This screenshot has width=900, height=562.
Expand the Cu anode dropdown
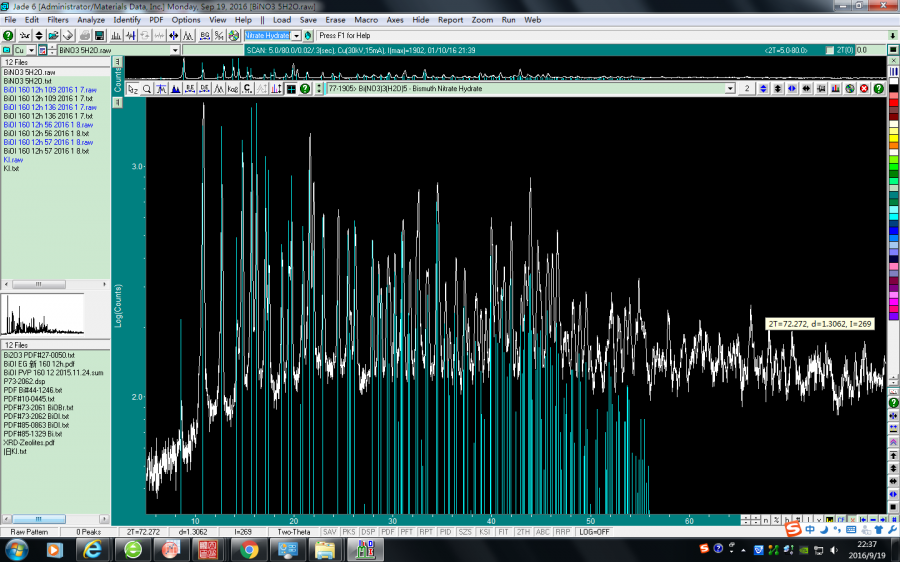[x=31, y=50]
